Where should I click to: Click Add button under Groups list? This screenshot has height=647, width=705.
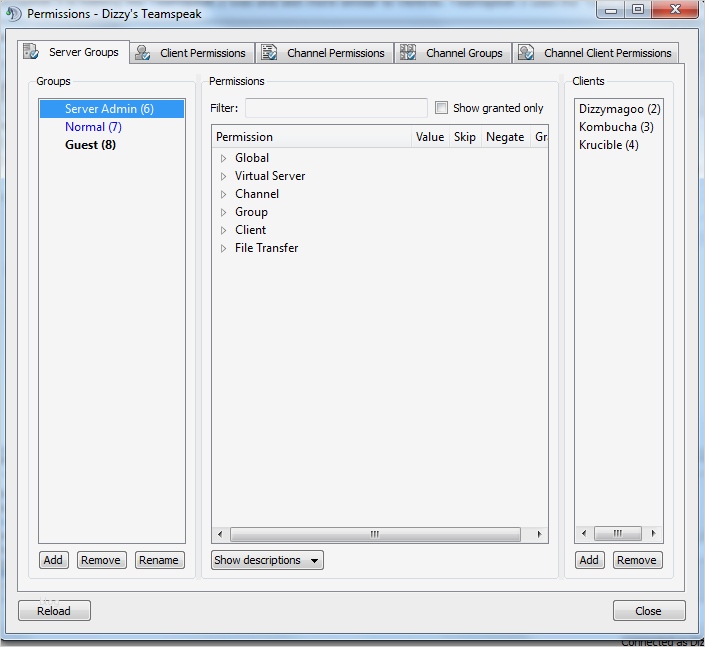[x=54, y=560]
